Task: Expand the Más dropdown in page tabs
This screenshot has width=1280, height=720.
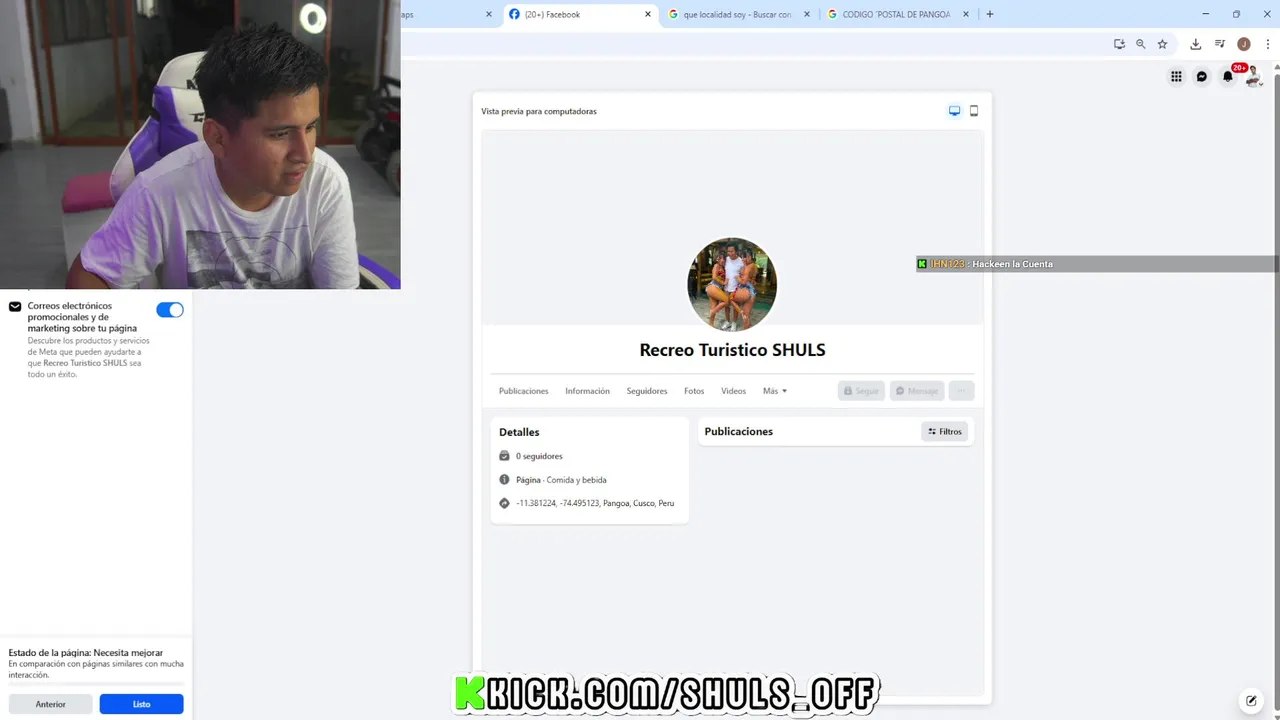Action: click(x=775, y=391)
